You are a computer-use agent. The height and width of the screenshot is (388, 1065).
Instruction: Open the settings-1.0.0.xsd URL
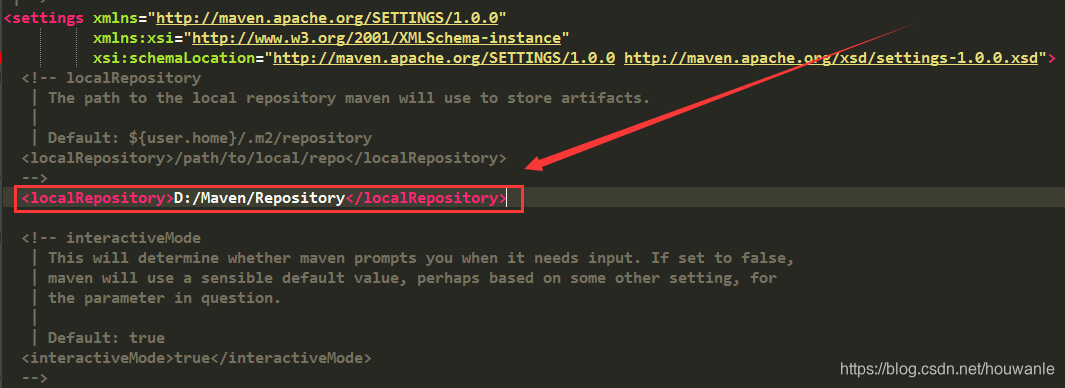coord(831,58)
